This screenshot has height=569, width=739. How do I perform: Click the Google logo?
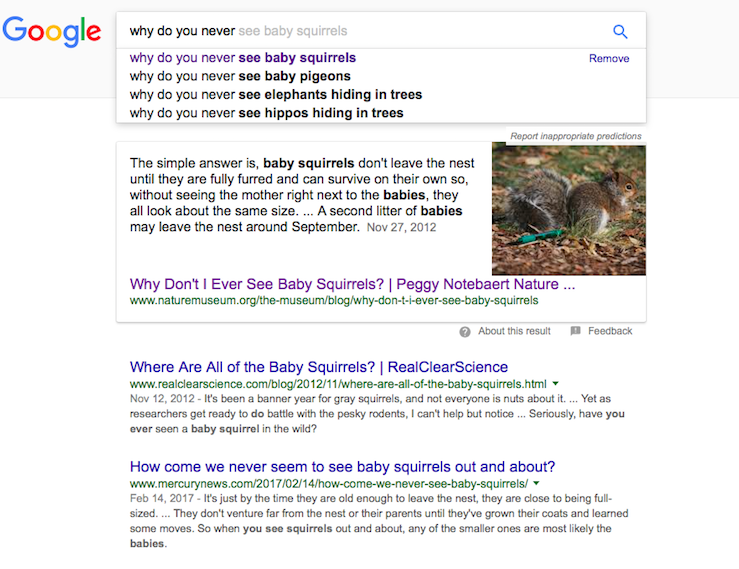[x=52, y=31]
